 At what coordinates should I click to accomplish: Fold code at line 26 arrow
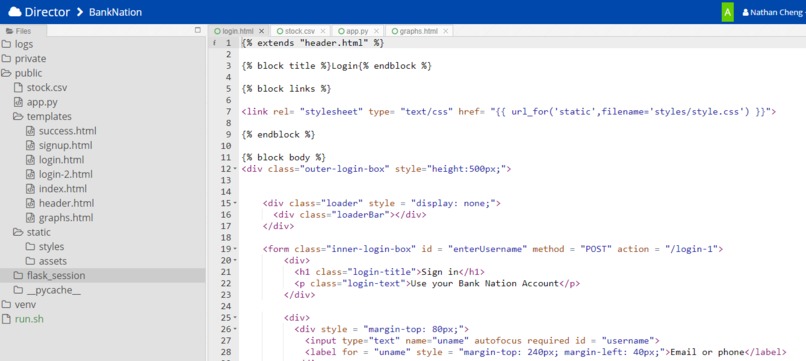click(235, 329)
